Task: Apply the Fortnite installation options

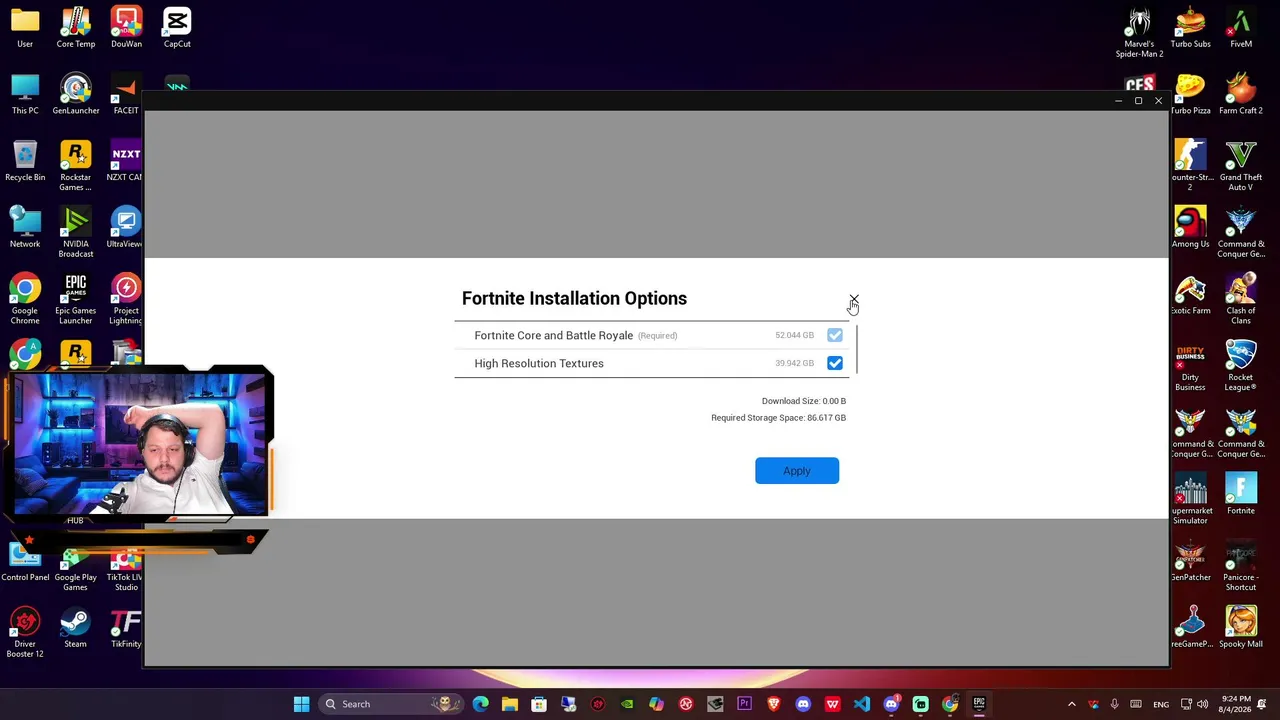Action: [797, 471]
